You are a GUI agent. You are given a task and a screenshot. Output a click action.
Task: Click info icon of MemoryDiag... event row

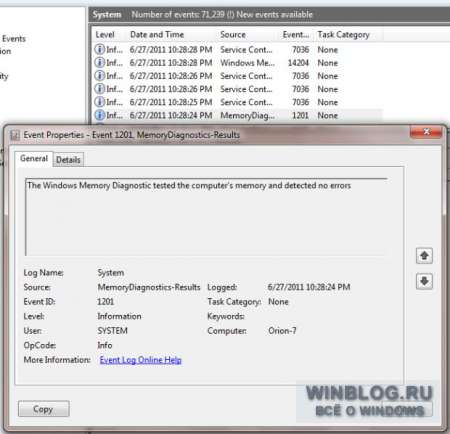click(99, 115)
